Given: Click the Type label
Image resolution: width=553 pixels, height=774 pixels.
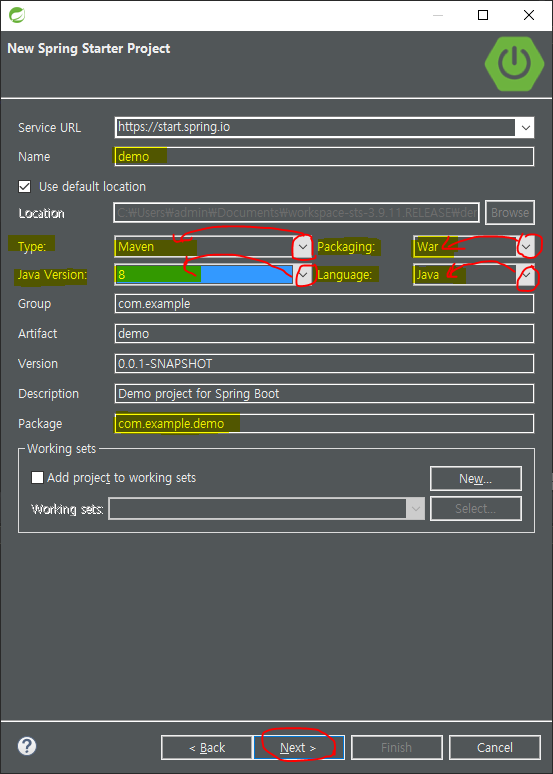Looking at the screenshot, I should pyautogui.click(x=32, y=246).
